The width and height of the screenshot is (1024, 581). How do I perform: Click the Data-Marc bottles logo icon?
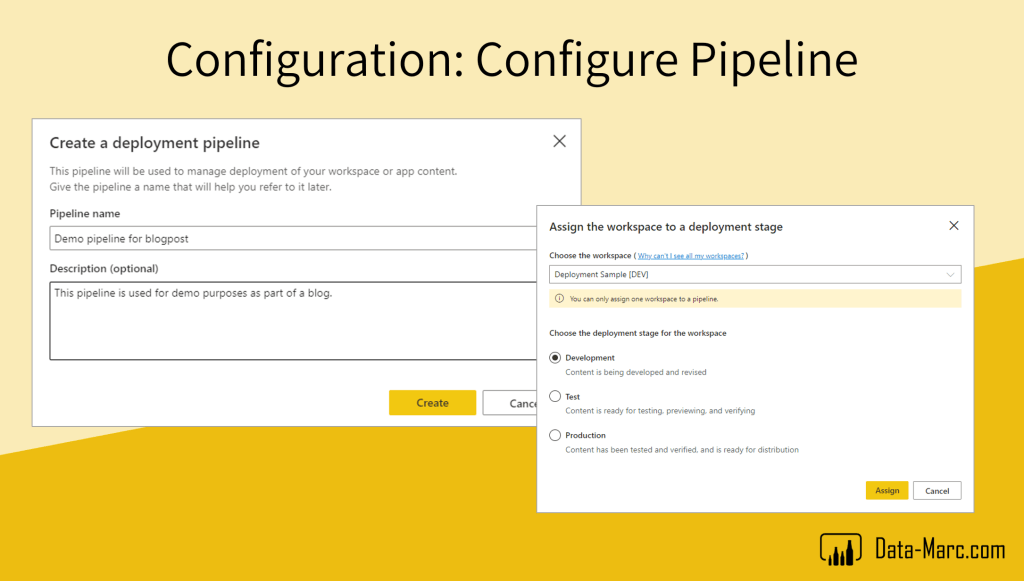point(840,548)
